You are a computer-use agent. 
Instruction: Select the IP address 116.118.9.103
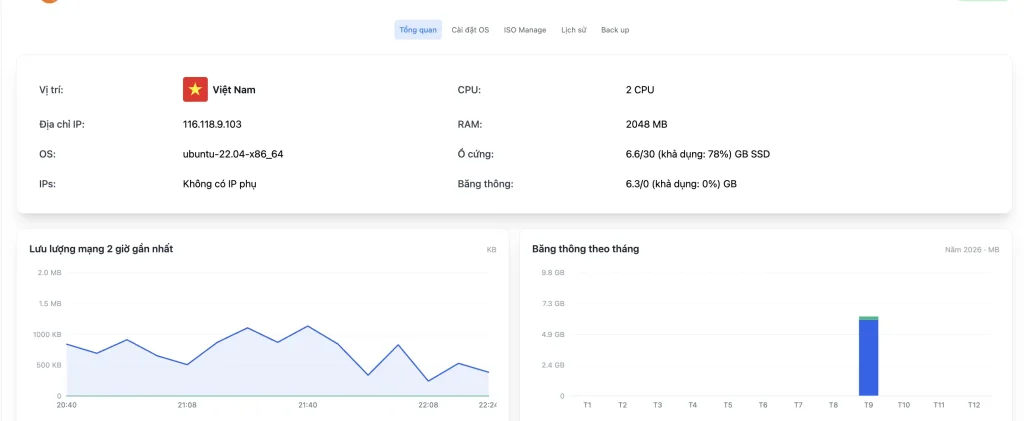pos(212,124)
